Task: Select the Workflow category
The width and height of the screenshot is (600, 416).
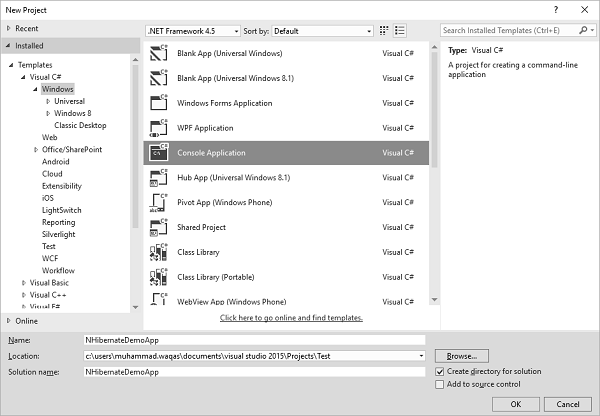Action: (59, 271)
